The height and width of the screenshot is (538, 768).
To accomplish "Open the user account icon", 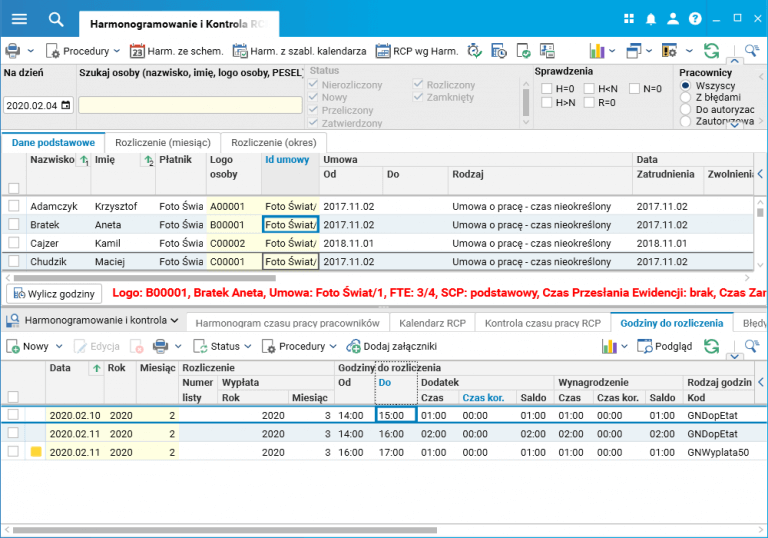I will point(673,19).
